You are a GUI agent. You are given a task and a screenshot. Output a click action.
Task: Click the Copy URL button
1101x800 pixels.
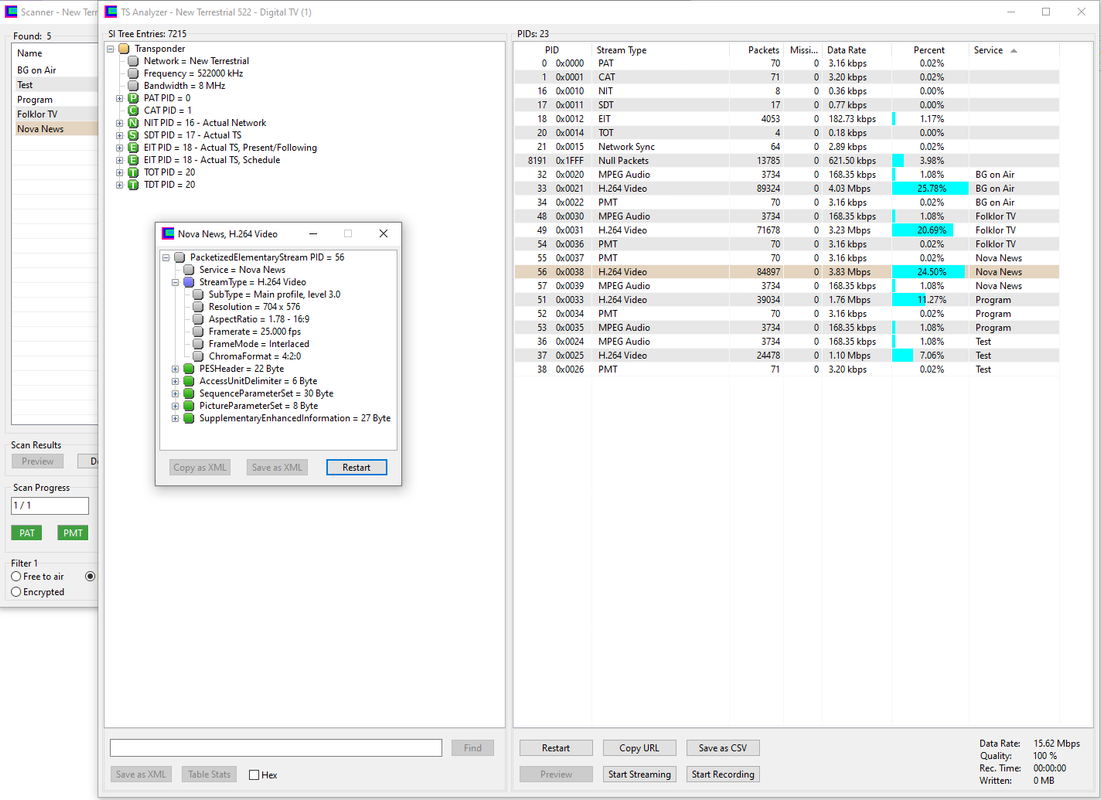pyautogui.click(x=639, y=748)
